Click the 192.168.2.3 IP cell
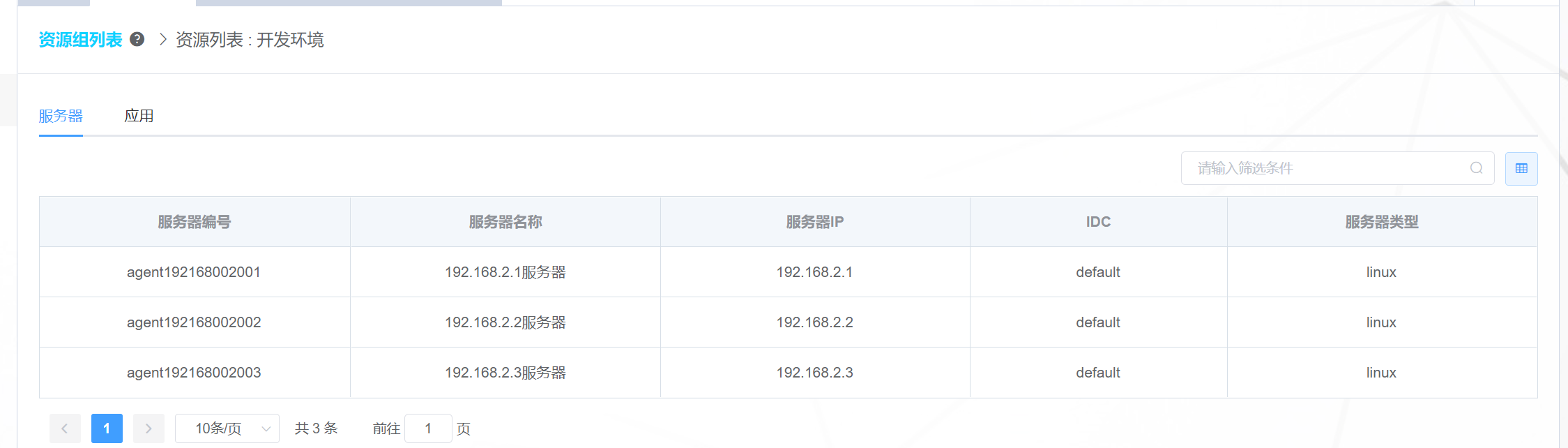Screen dimensions: 1568x448 coord(814,373)
